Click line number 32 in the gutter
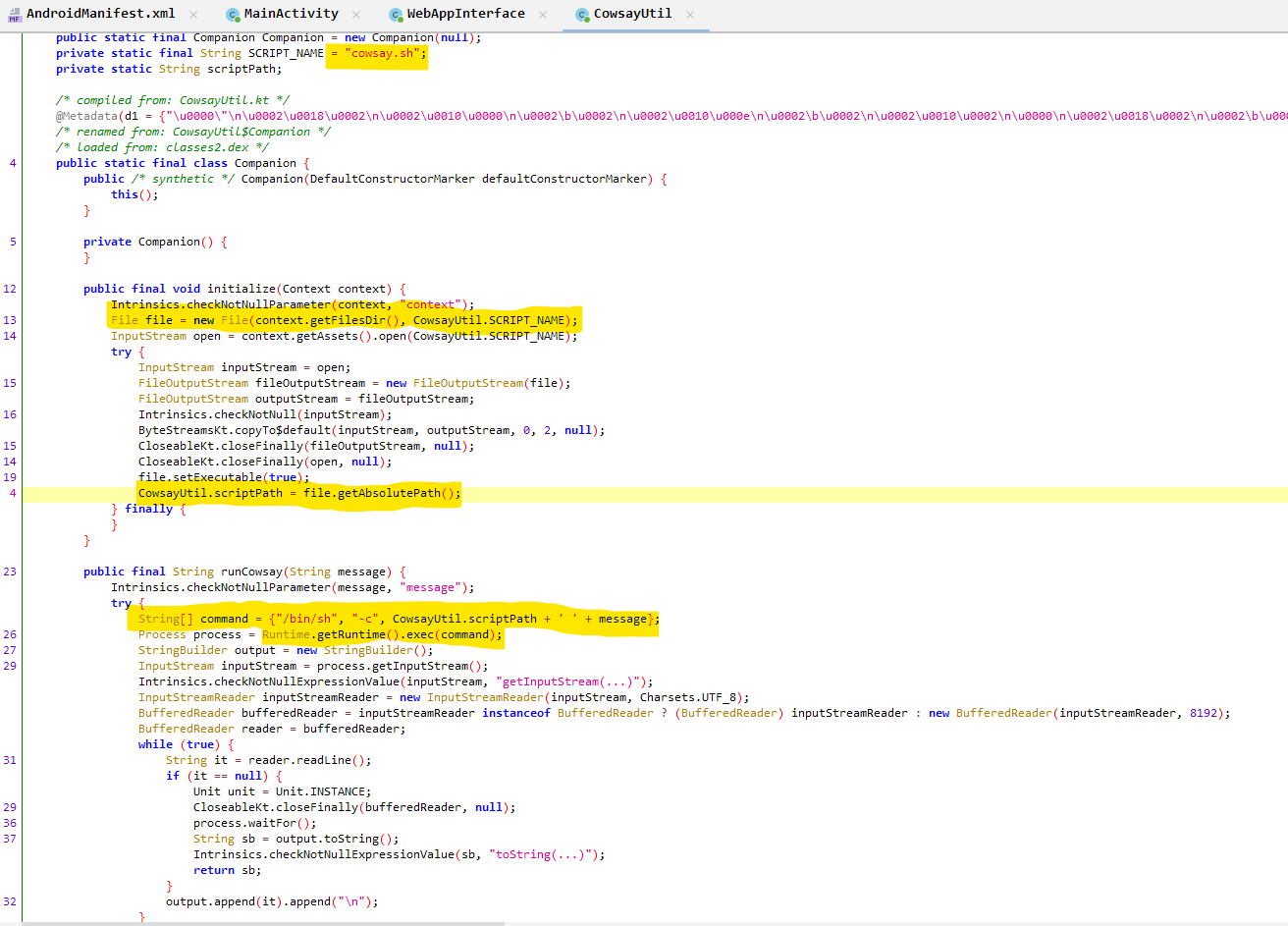The image size is (1288, 926). 10,901
